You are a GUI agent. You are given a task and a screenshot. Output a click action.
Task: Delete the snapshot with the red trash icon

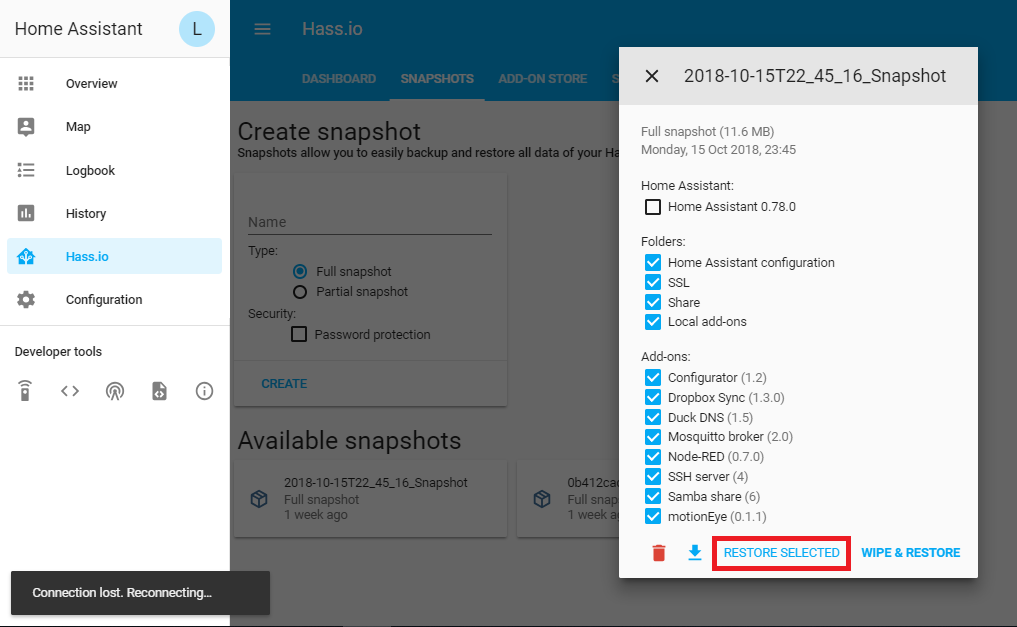point(659,552)
